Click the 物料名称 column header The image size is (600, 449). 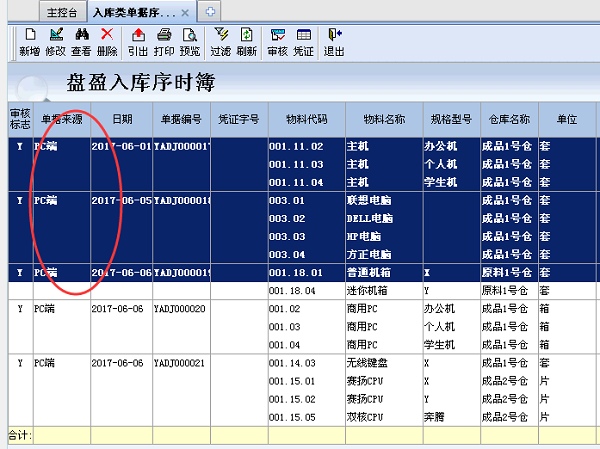(385, 118)
